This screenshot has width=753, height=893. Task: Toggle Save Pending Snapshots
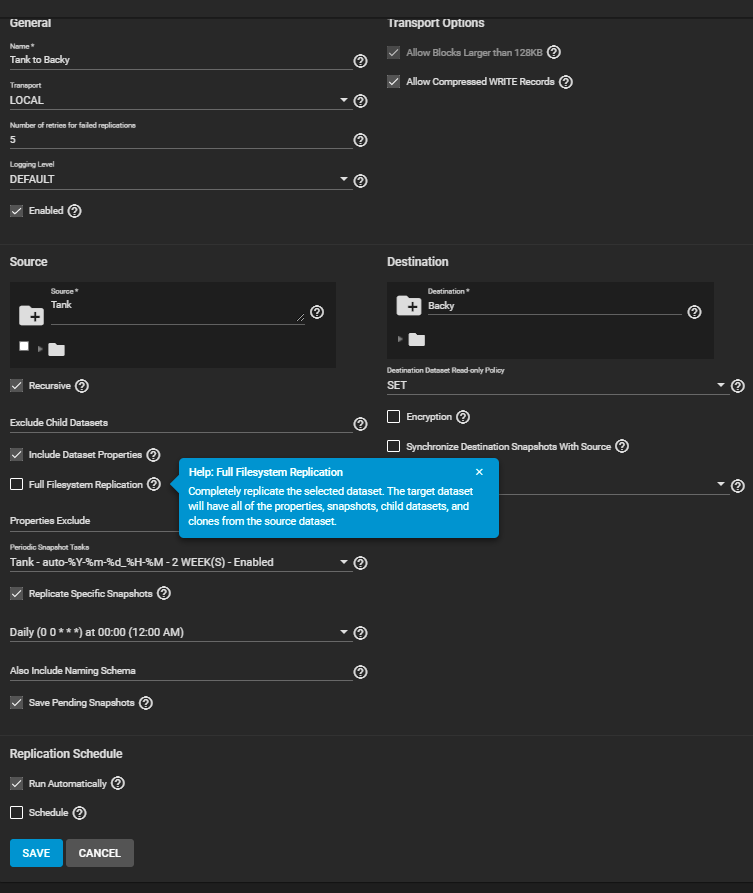point(17,703)
